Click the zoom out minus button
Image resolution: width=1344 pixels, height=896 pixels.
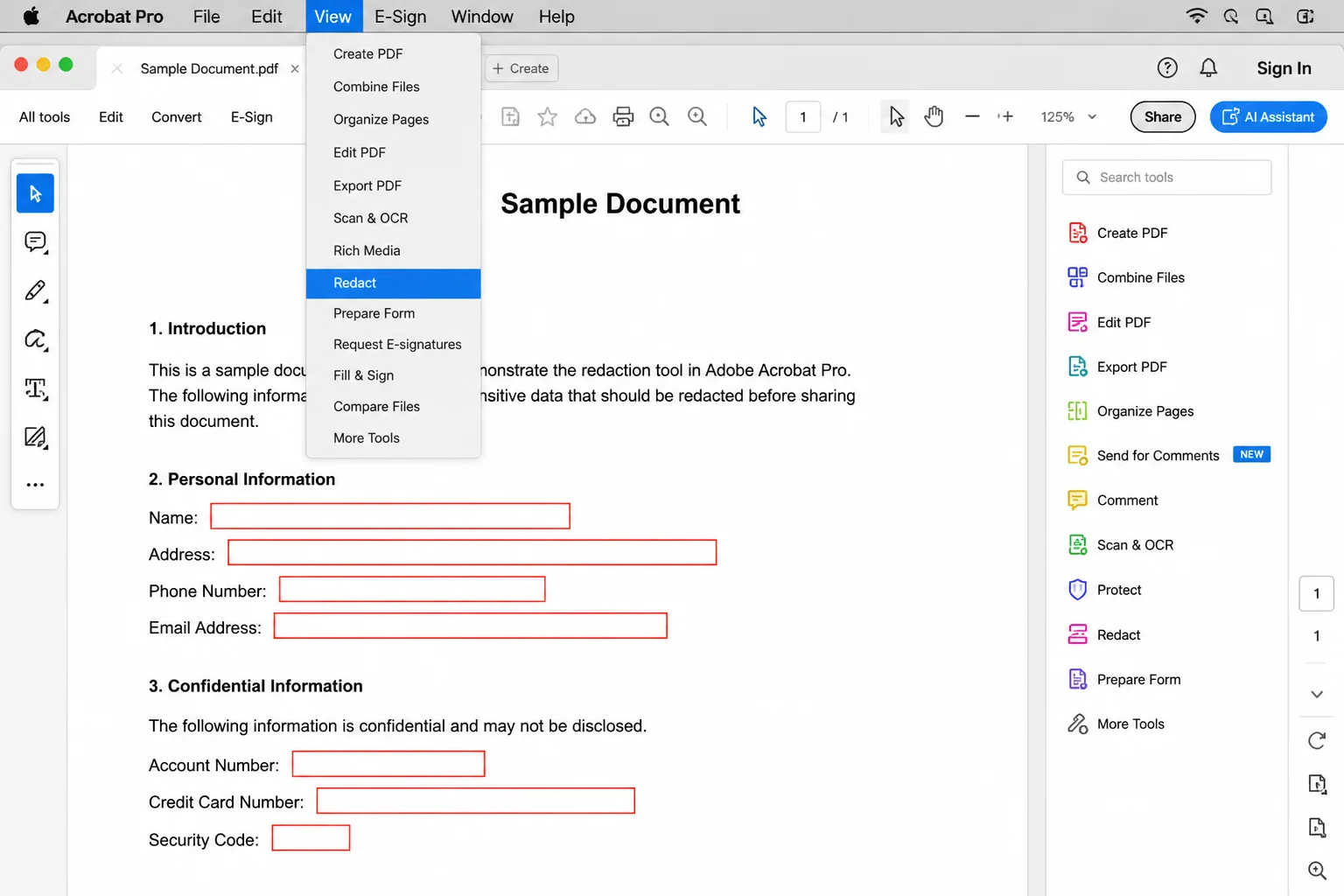(x=972, y=116)
